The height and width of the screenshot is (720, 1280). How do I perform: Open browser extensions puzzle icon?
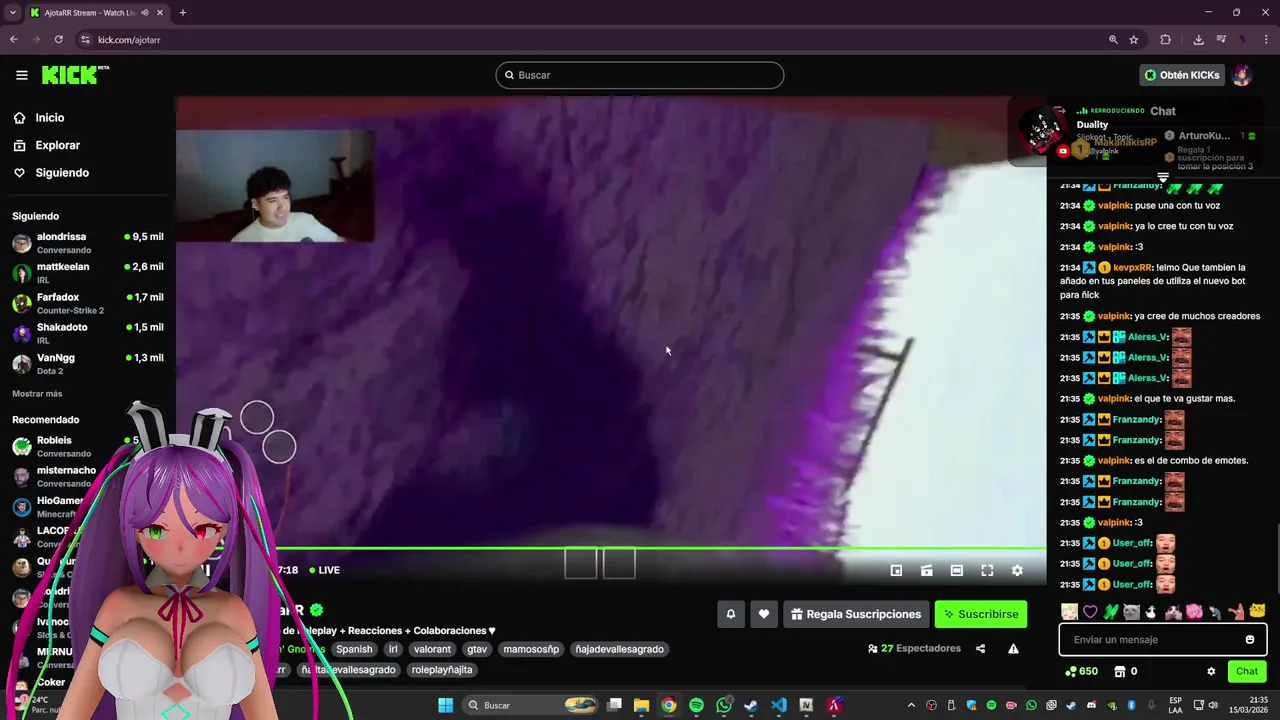click(1166, 39)
